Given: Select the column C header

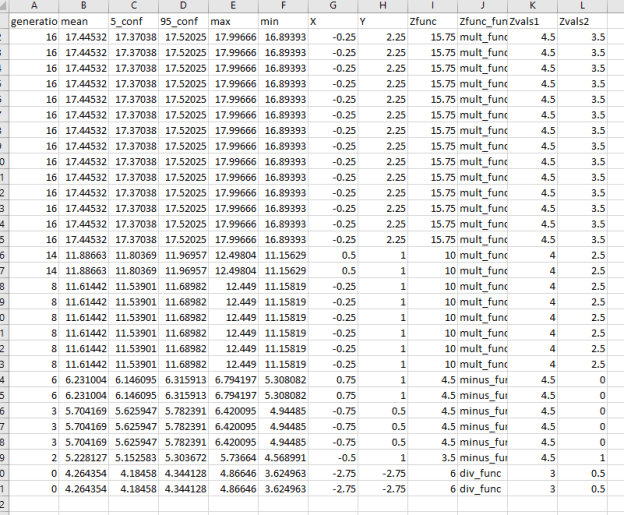Looking at the screenshot, I should point(132,6).
